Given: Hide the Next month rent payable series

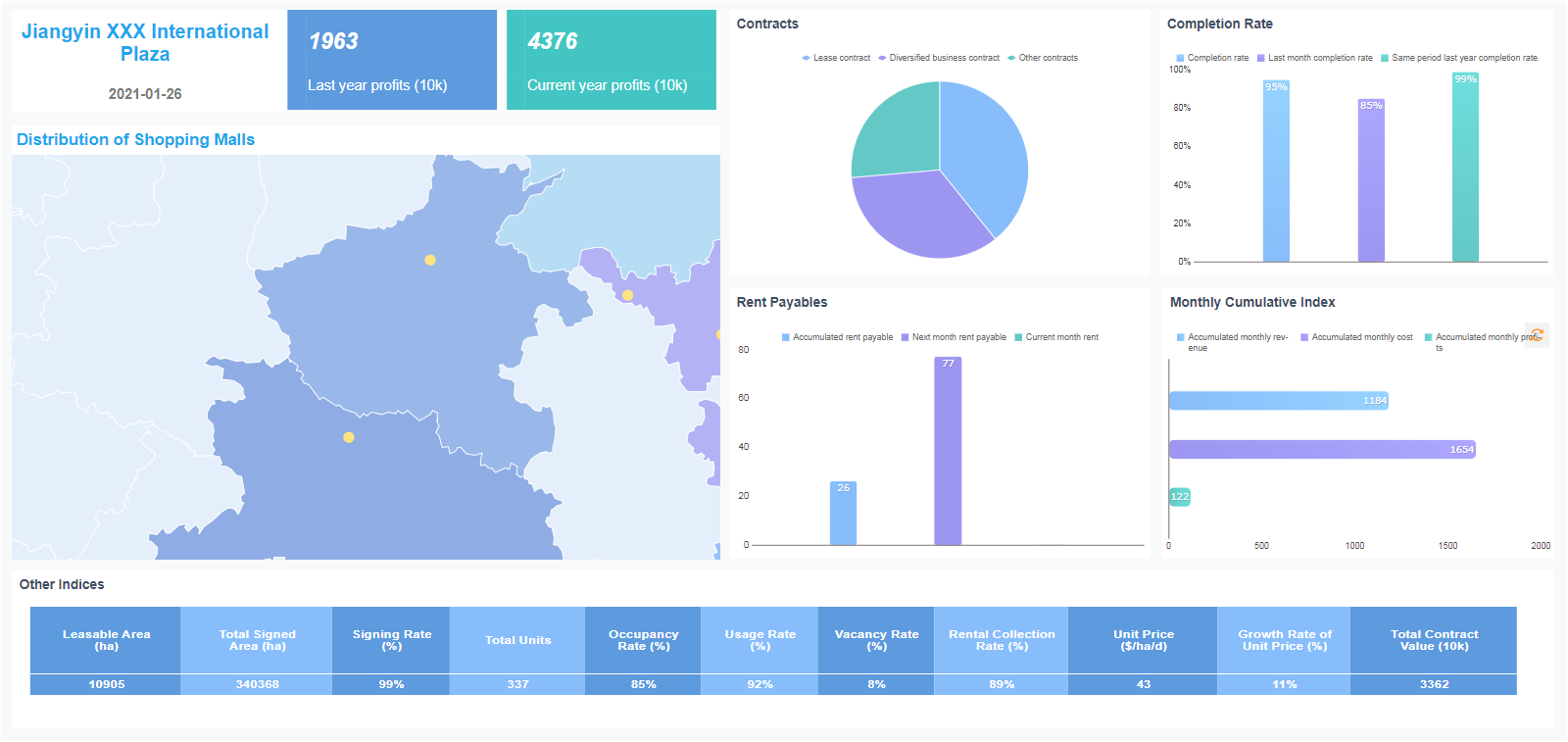Looking at the screenshot, I should pos(906,337).
